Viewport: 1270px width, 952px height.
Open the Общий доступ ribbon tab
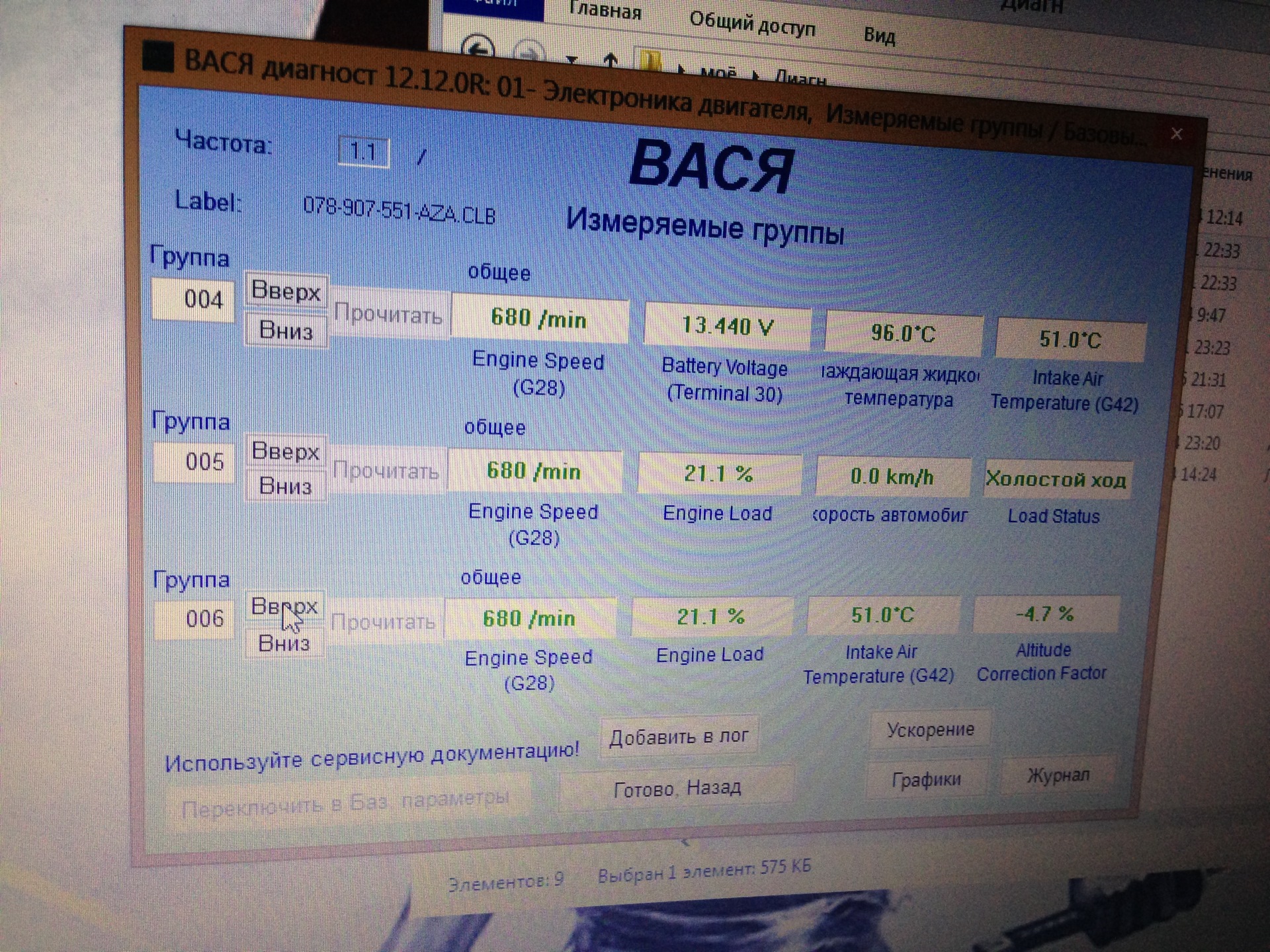[752, 24]
